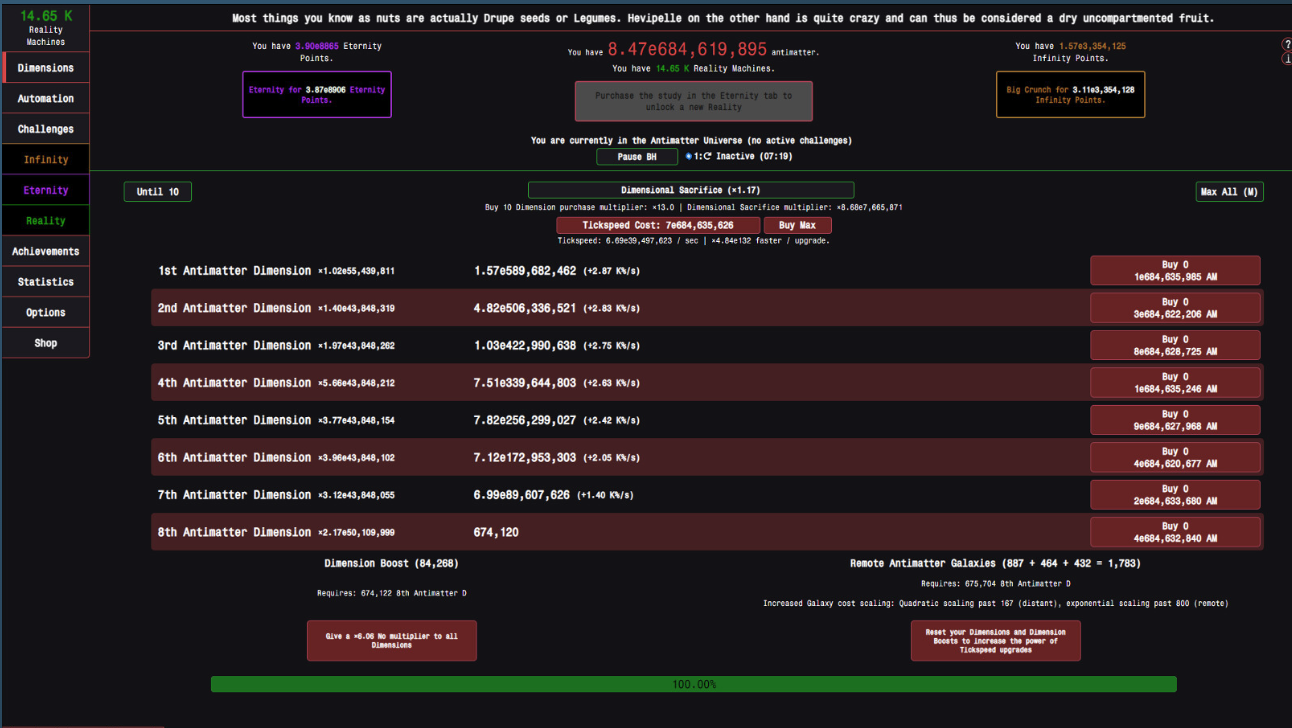The width and height of the screenshot is (1292, 728).
Task: Go to the Challenges tab
Action: [46, 129]
